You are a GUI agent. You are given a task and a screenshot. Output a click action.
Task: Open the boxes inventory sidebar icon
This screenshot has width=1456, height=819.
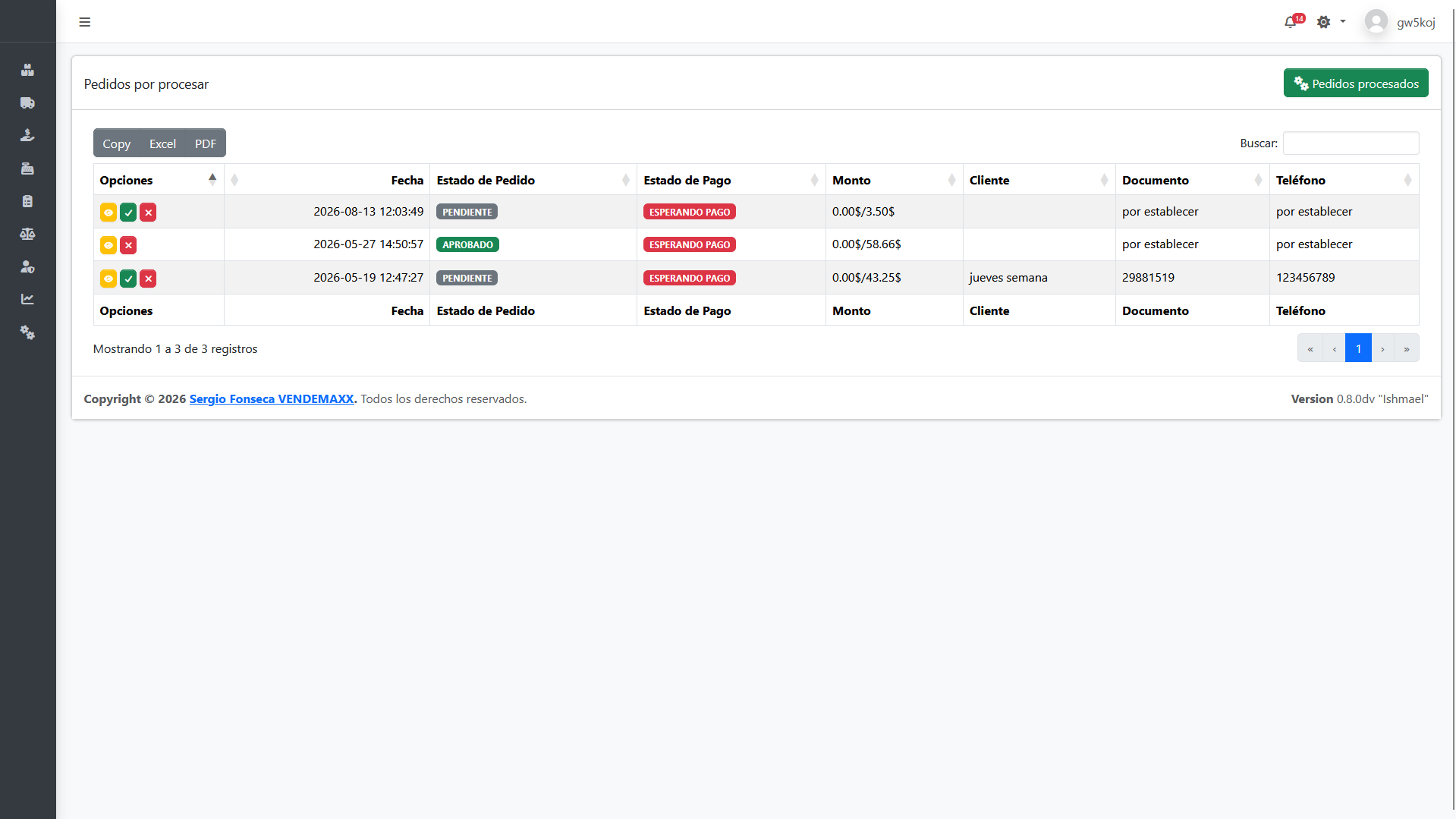coord(27,70)
